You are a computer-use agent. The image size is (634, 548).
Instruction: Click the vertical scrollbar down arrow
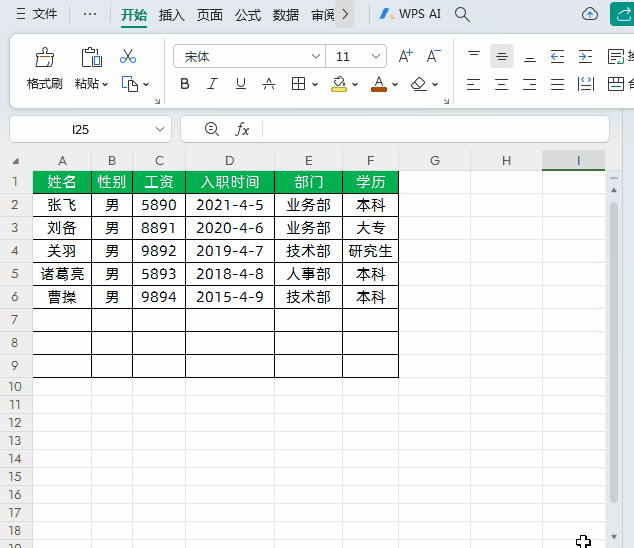[614, 537]
